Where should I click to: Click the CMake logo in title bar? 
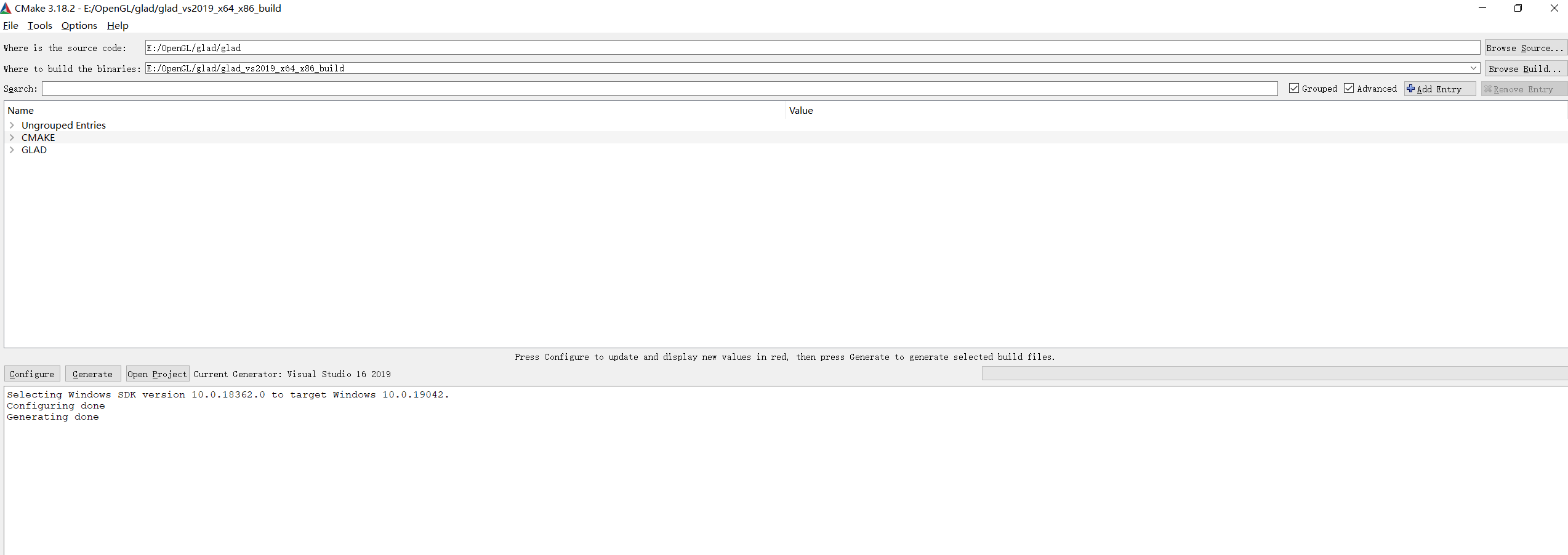[6, 8]
